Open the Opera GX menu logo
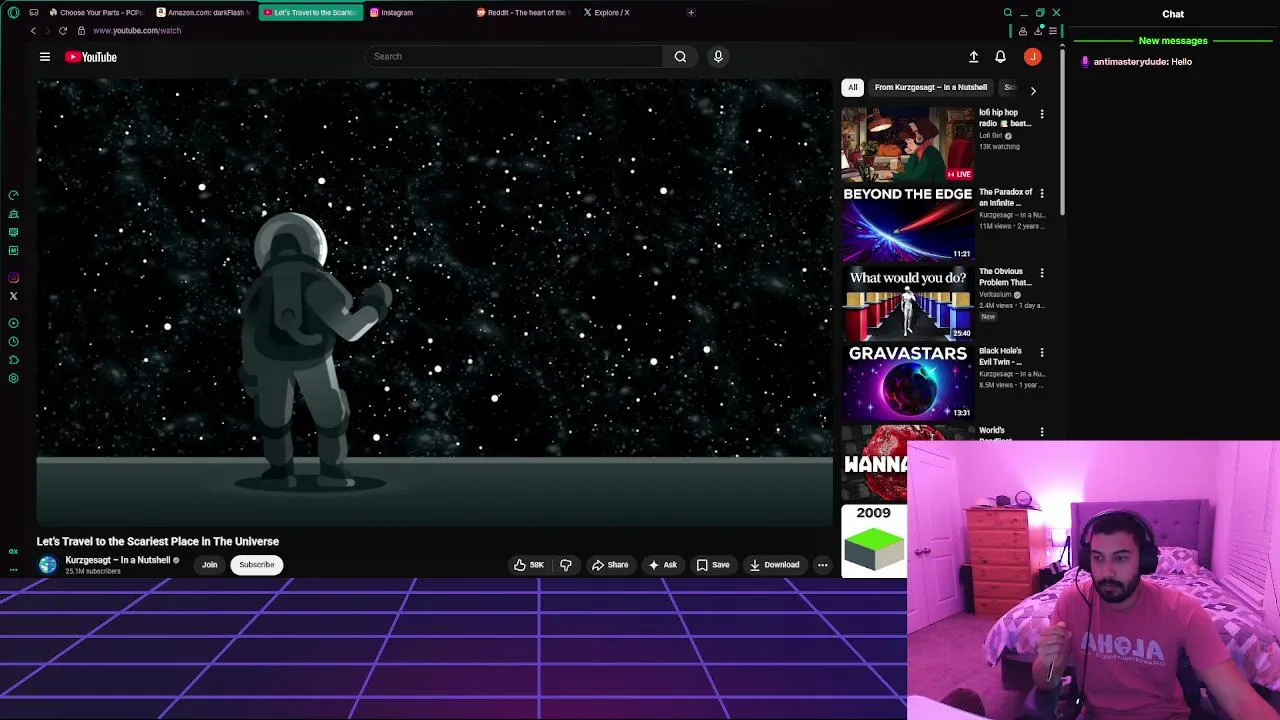The width and height of the screenshot is (1280, 720). (x=13, y=12)
